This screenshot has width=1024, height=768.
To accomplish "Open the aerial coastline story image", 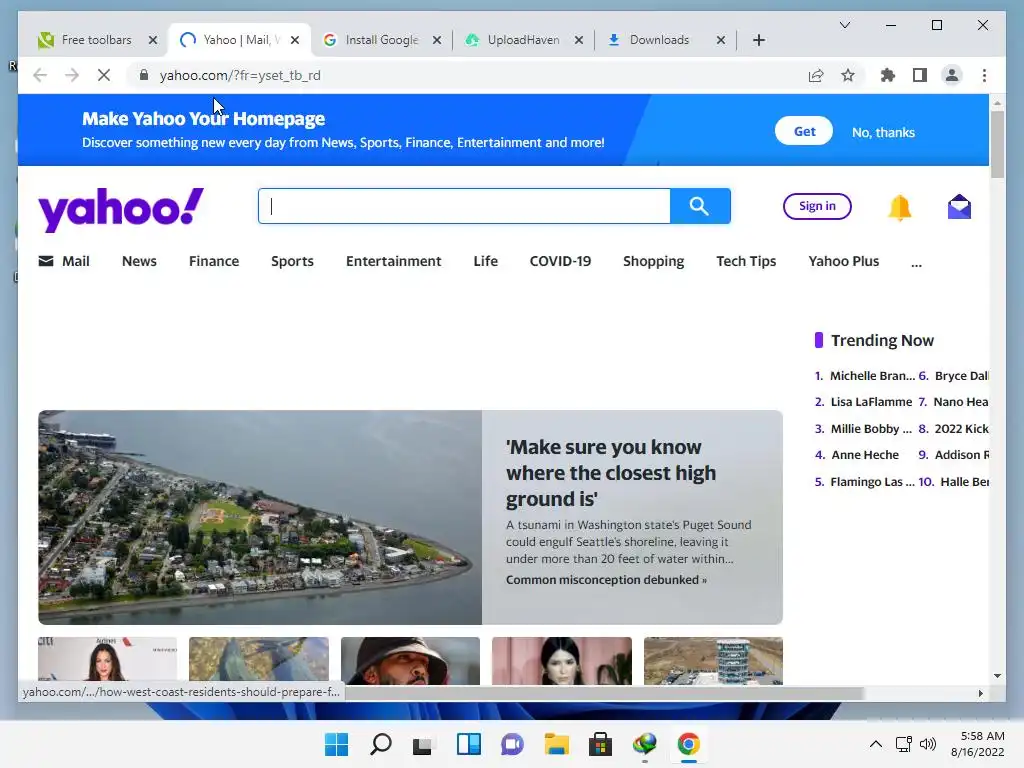I will [260, 517].
